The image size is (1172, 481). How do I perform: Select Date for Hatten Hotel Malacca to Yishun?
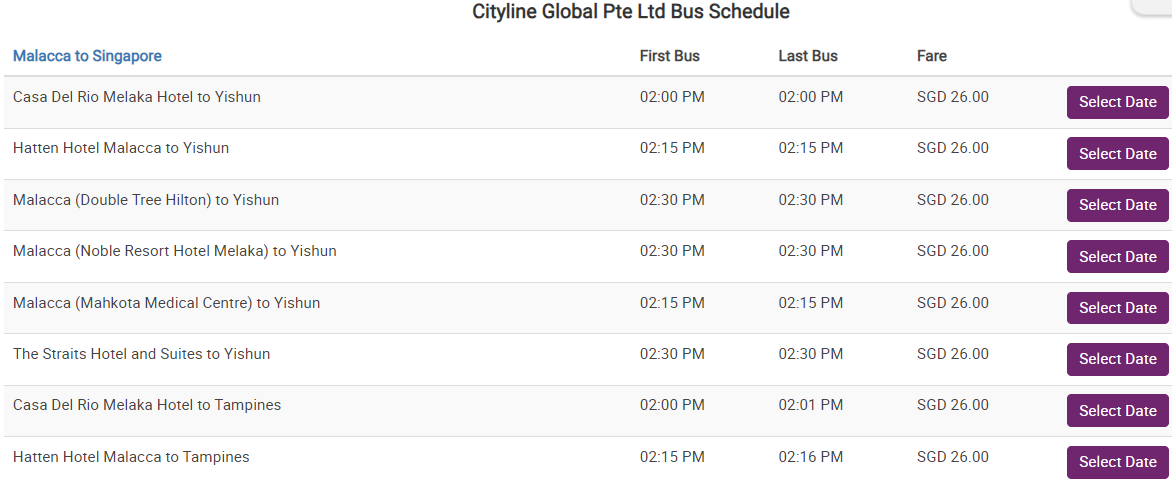(x=1117, y=154)
